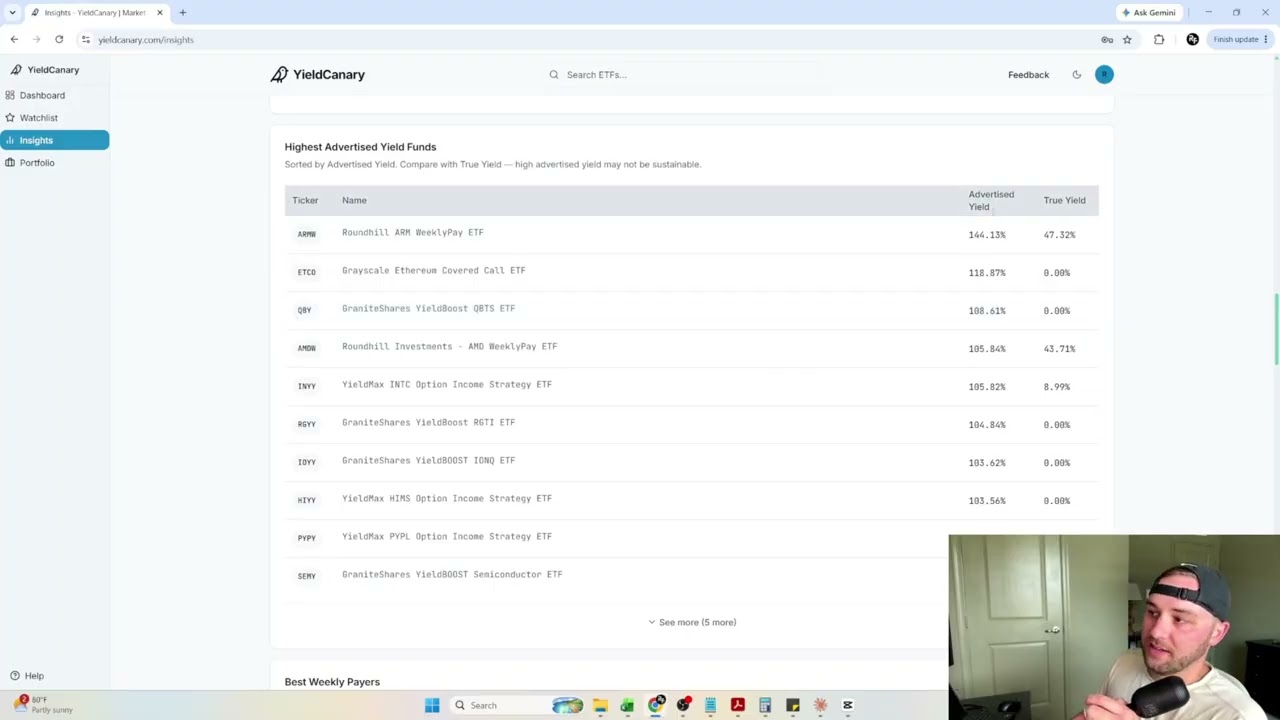Focus the Search ETFs field
The width and height of the screenshot is (1280, 720).
pyautogui.click(x=686, y=75)
